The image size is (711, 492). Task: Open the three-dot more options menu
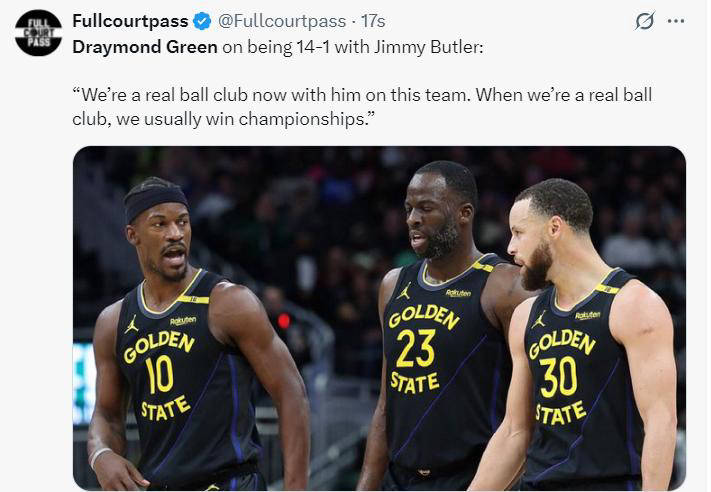click(x=676, y=21)
